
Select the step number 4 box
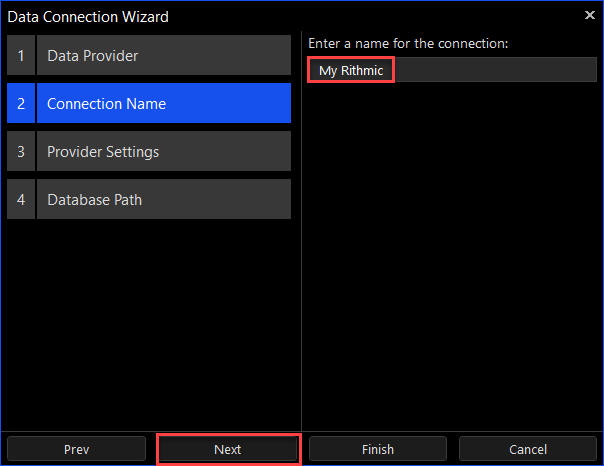21,199
